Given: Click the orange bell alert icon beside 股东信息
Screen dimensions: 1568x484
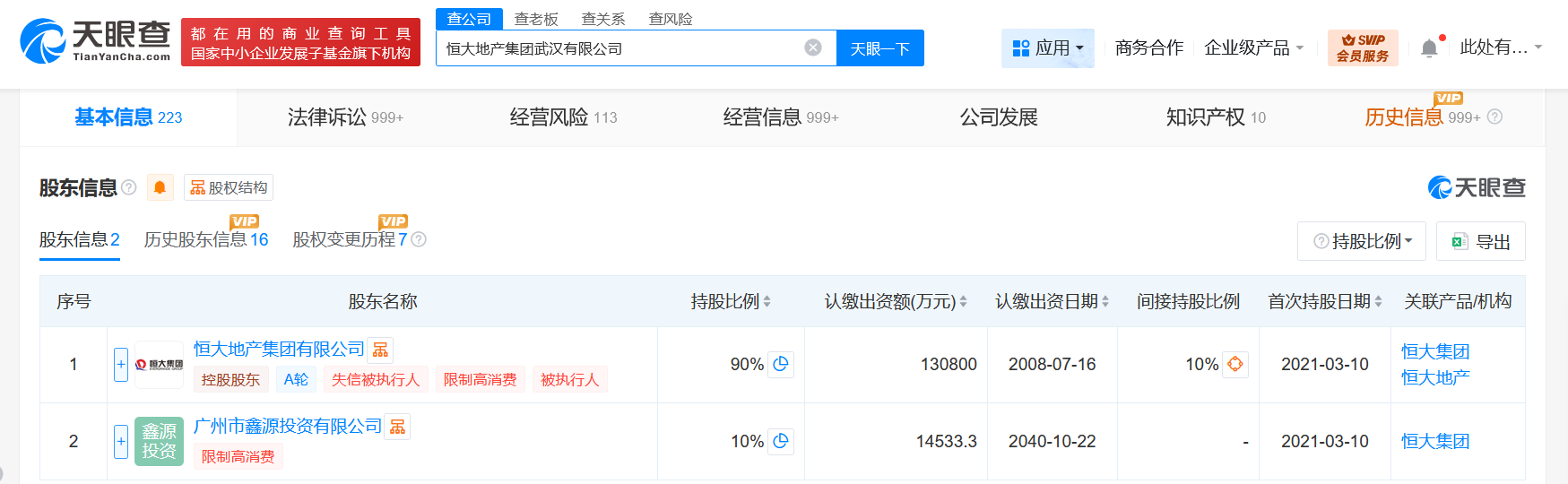Looking at the screenshot, I should (160, 187).
